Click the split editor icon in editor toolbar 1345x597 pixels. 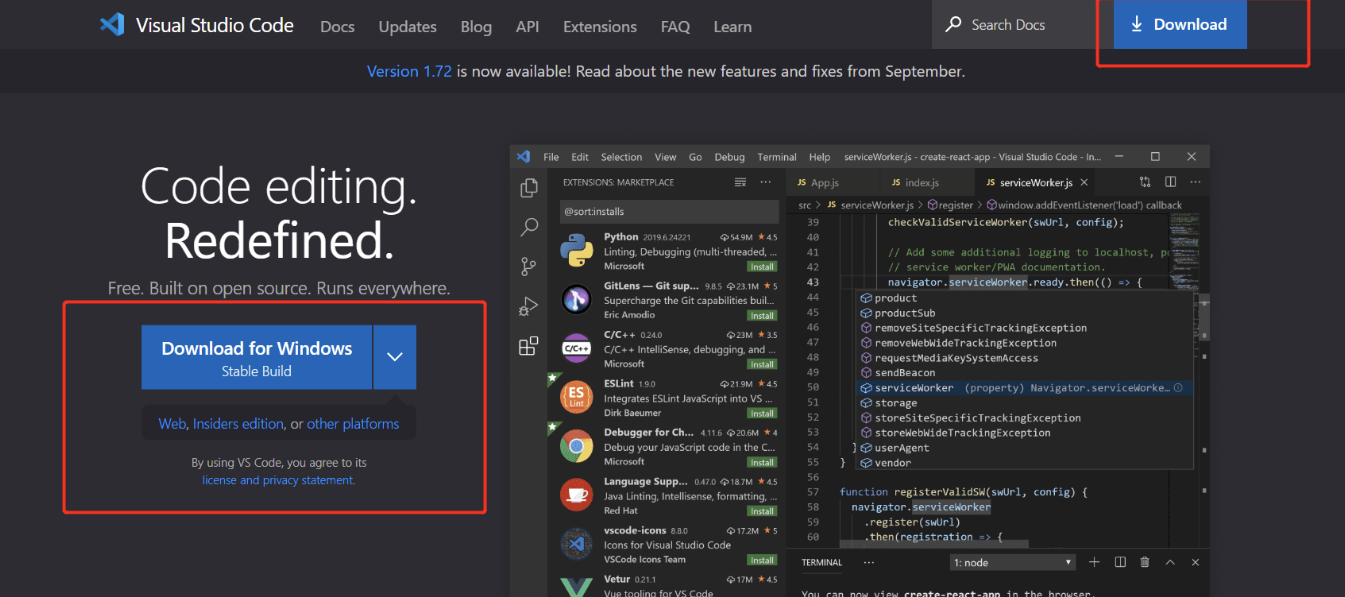click(x=1170, y=182)
